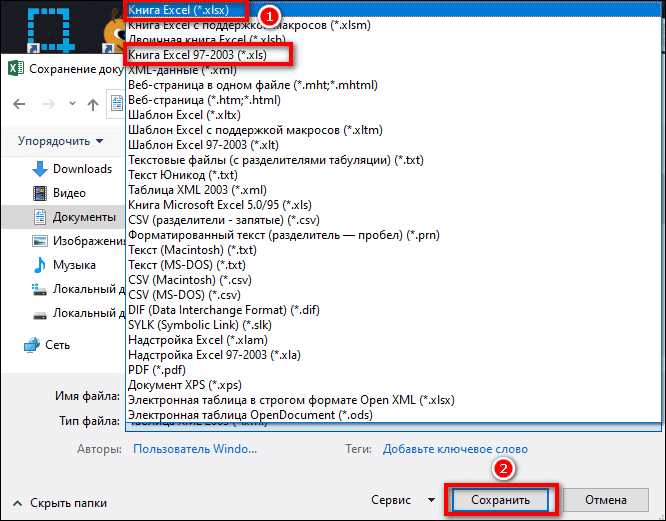Open recent locations dropdown chevron
Viewport: 666px width, 521px height.
click(x=73, y=103)
